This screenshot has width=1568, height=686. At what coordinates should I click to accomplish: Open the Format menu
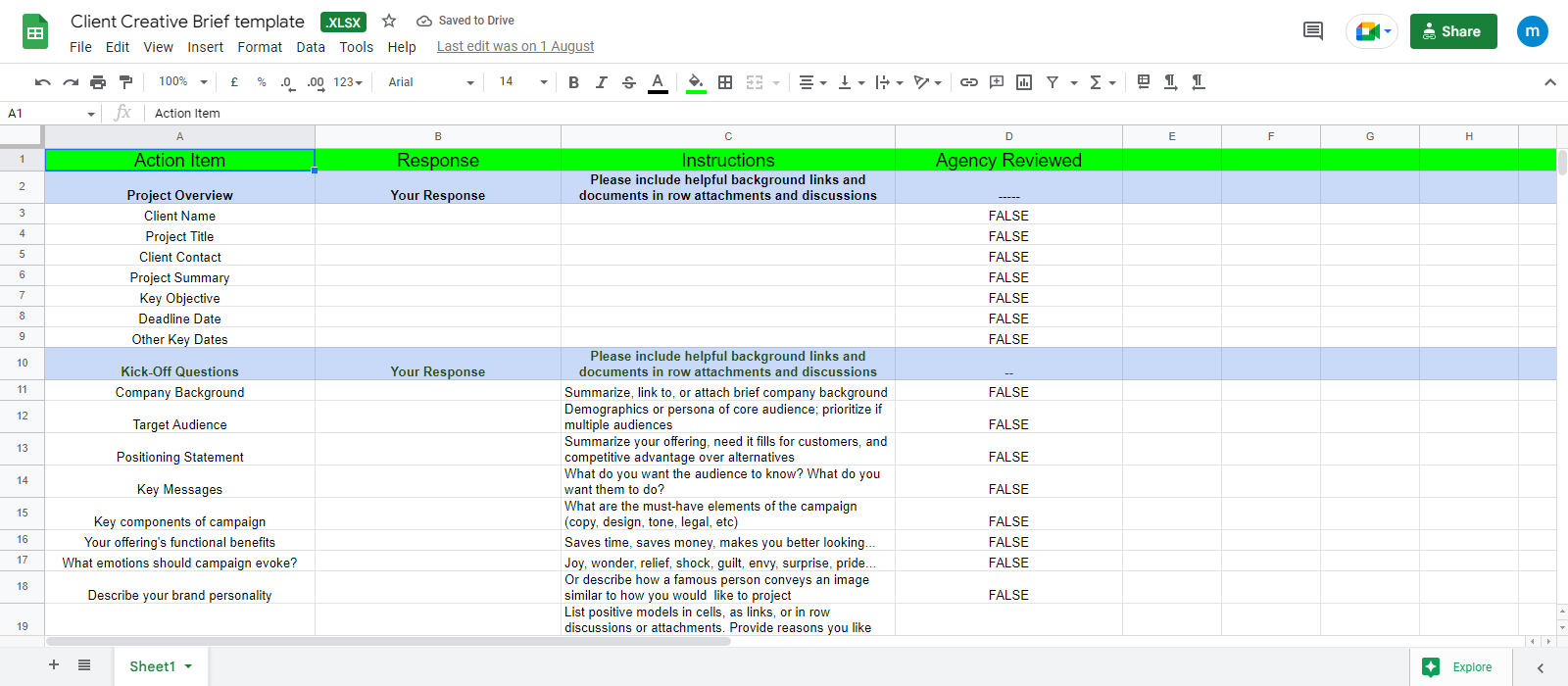click(260, 47)
